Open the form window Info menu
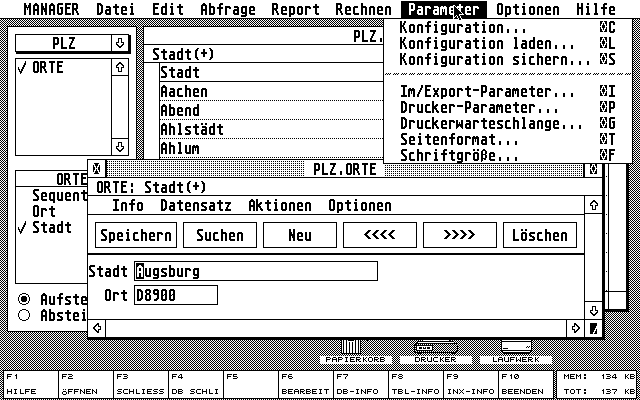Image resolution: width=640 pixels, height=400 pixels. pyautogui.click(x=128, y=205)
